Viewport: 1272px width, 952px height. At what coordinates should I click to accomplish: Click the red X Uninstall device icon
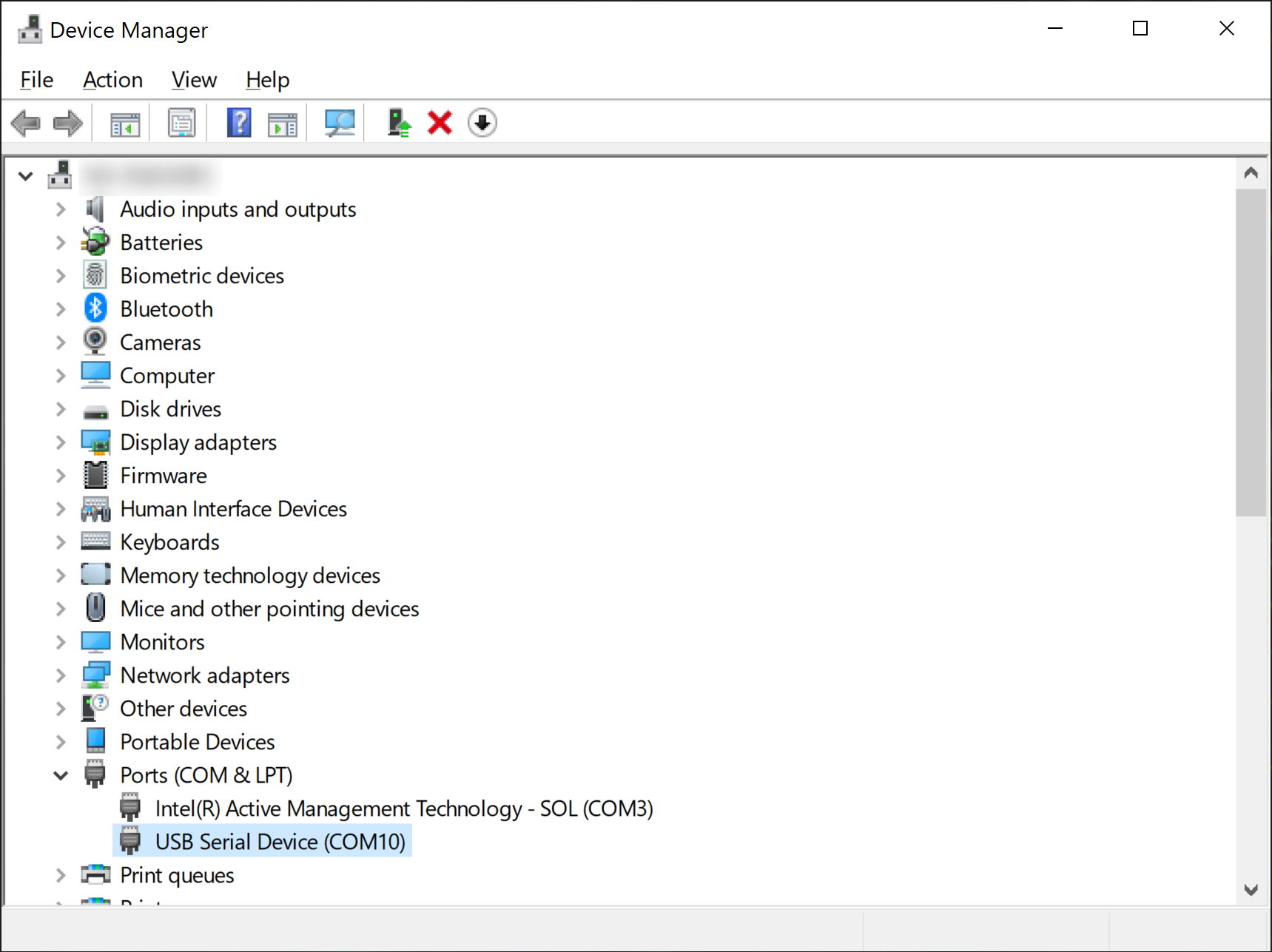click(440, 123)
